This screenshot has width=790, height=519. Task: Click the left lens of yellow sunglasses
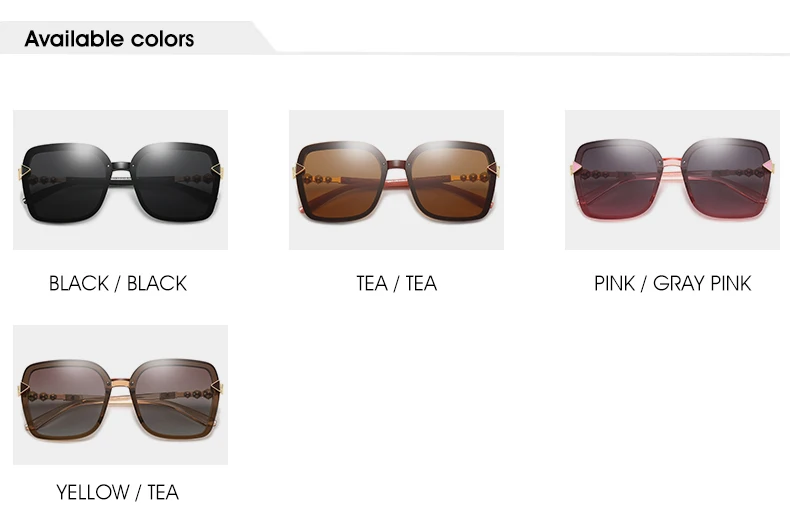coord(65,400)
